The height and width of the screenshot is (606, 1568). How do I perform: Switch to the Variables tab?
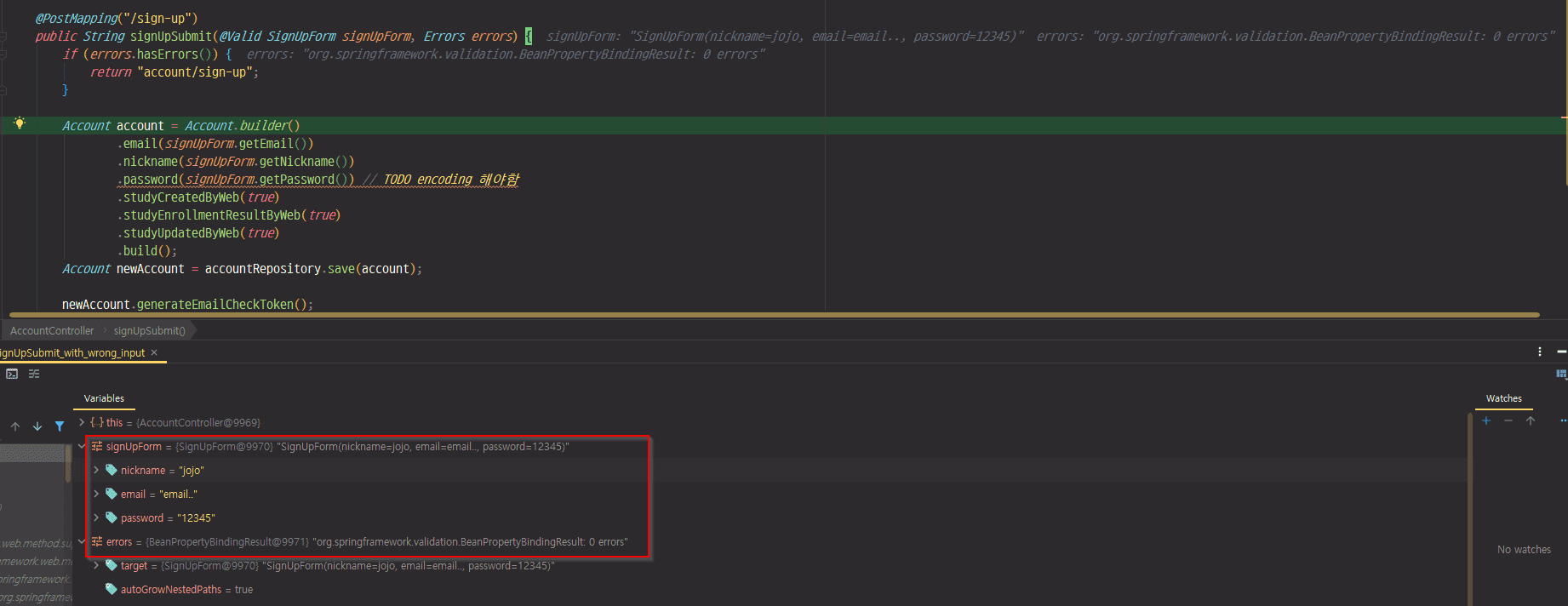pyautogui.click(x=104, y=398)
